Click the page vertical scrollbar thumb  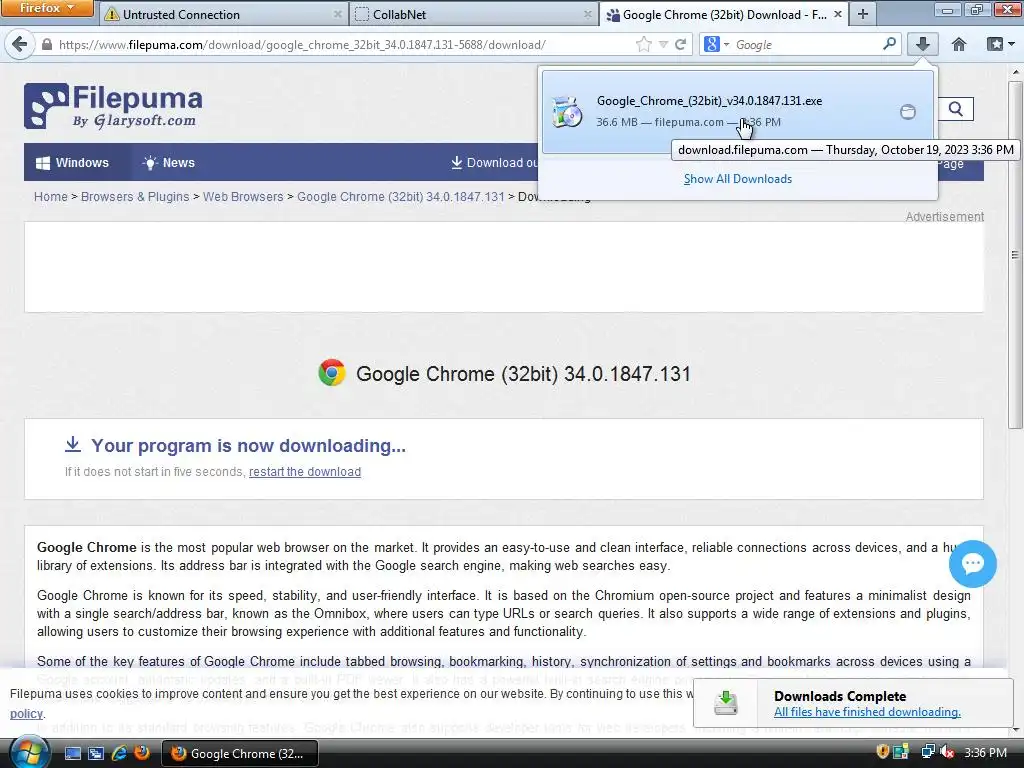pyautogui.click(x=1015, y=255)
